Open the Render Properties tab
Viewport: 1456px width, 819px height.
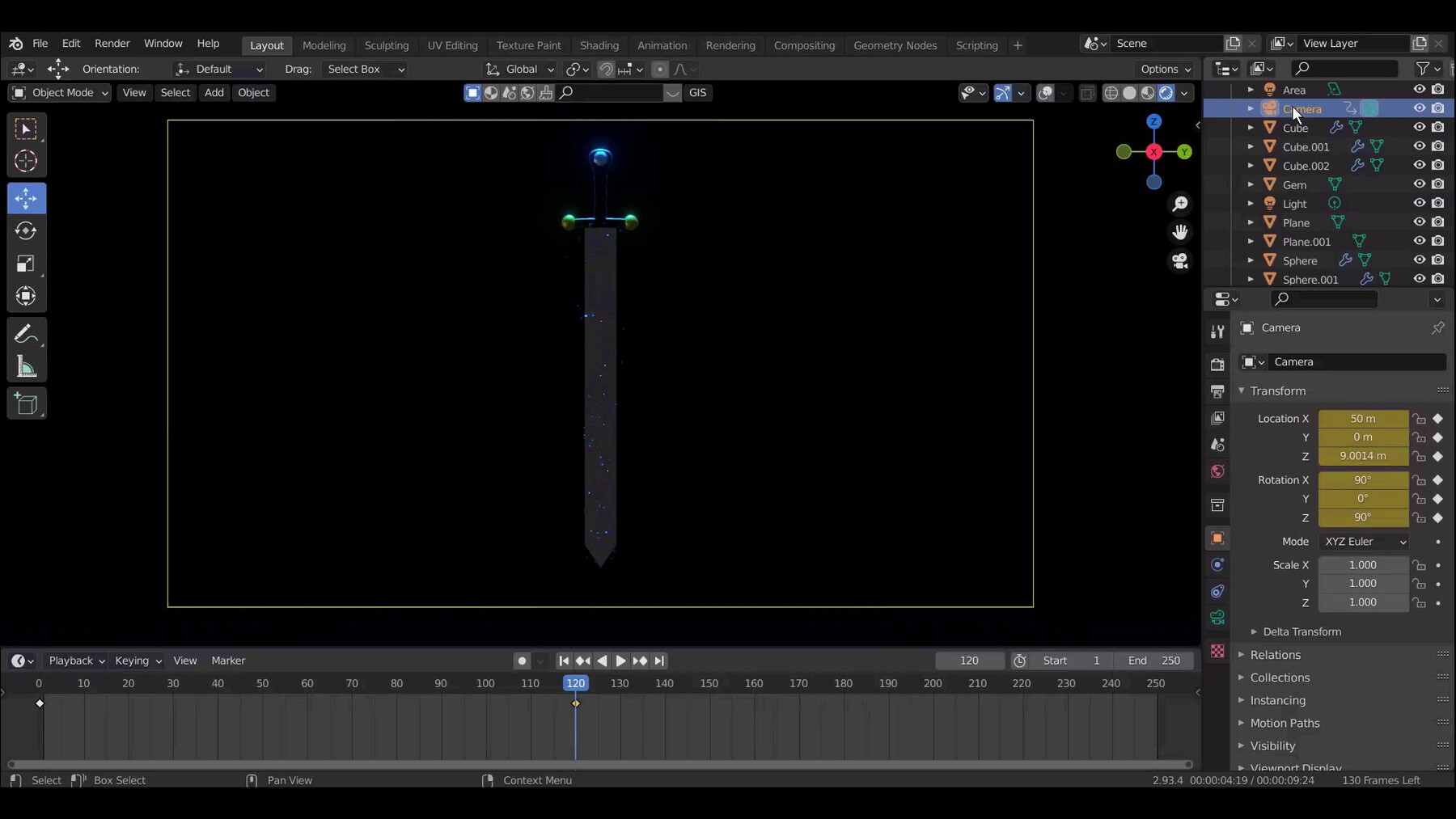[1218, 364]
